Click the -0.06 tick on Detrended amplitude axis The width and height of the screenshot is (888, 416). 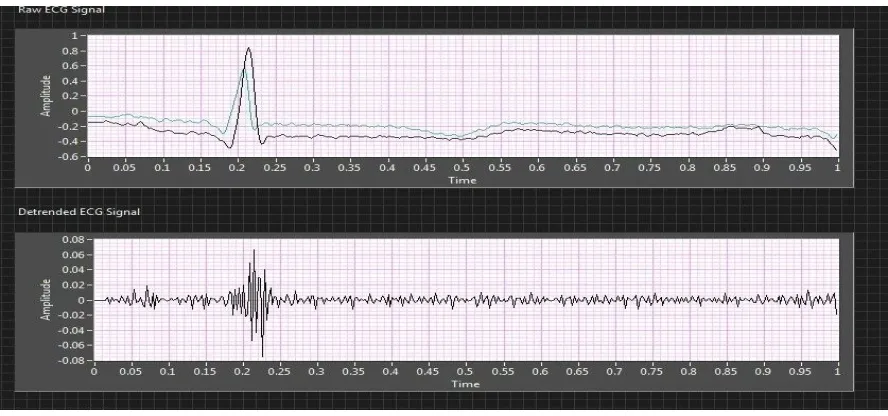pos(71,345)
